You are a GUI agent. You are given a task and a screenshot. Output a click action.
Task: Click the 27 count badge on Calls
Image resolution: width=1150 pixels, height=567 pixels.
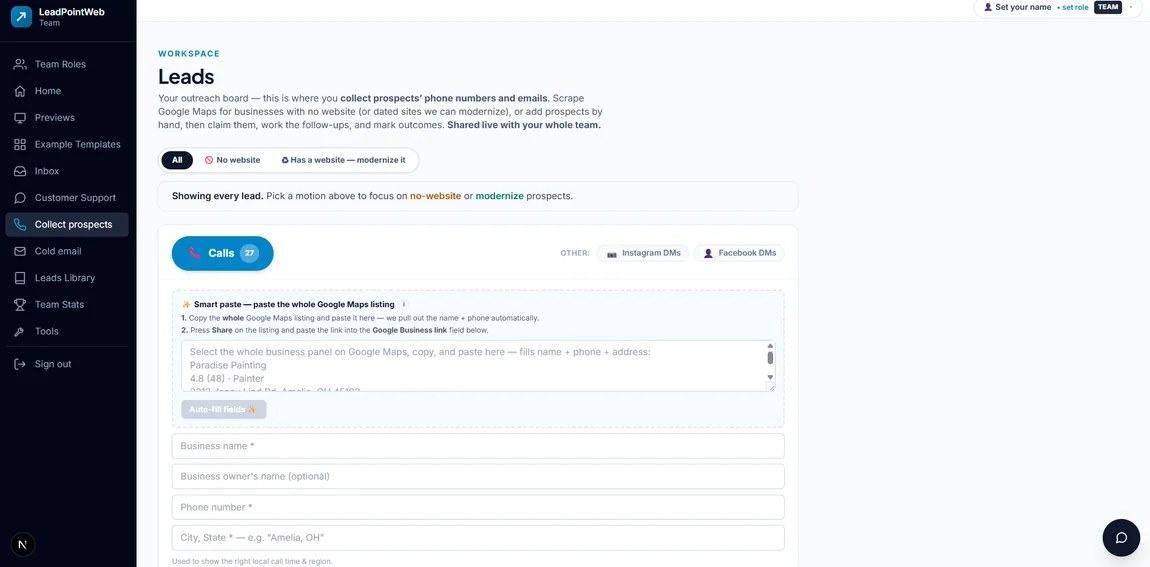point(249,253)
